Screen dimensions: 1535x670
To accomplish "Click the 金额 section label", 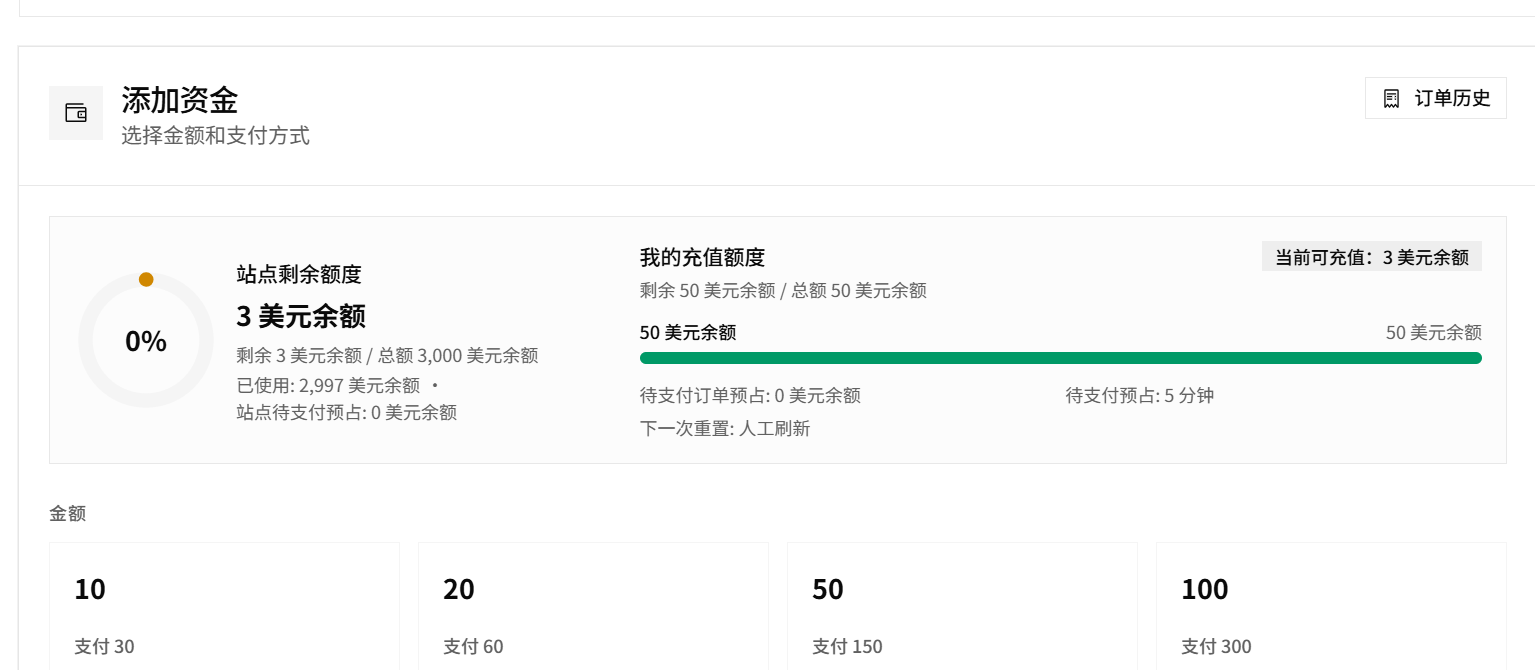I will (67, 513).
